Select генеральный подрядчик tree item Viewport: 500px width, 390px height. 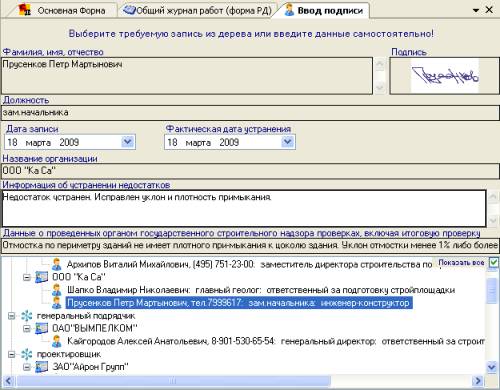tap(86, 316)
